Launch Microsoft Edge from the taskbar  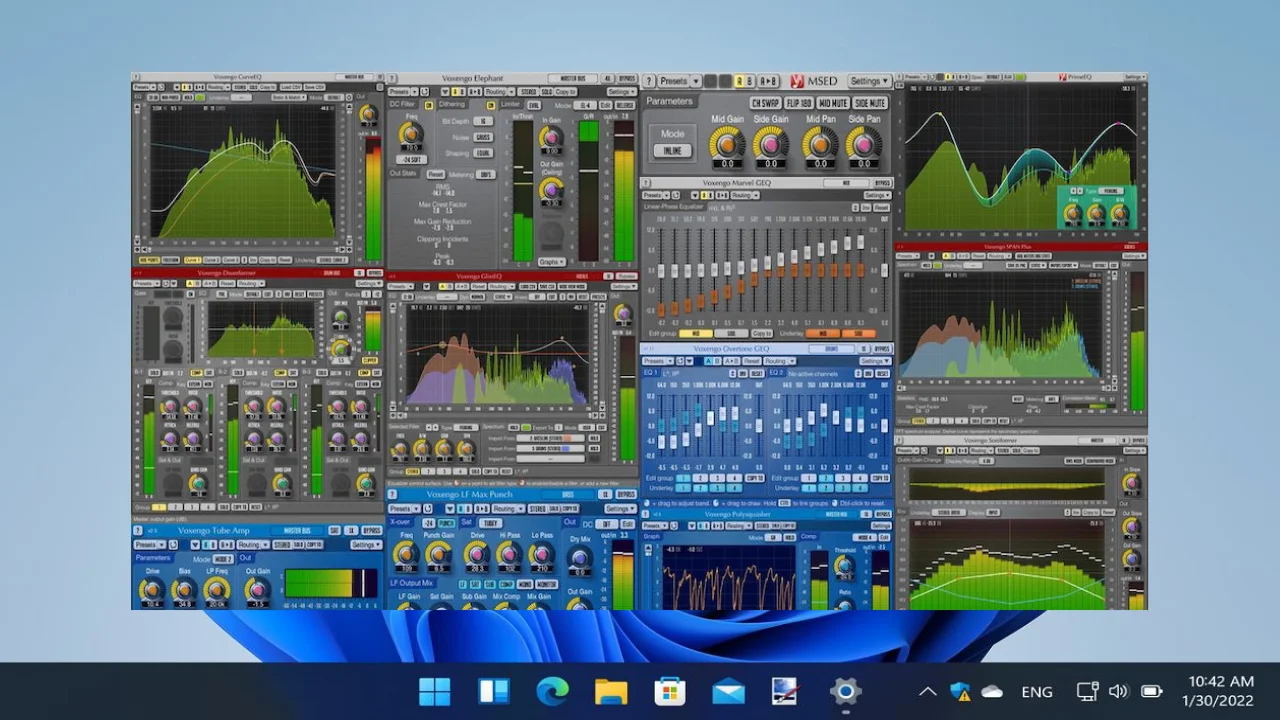coord(552,691)
